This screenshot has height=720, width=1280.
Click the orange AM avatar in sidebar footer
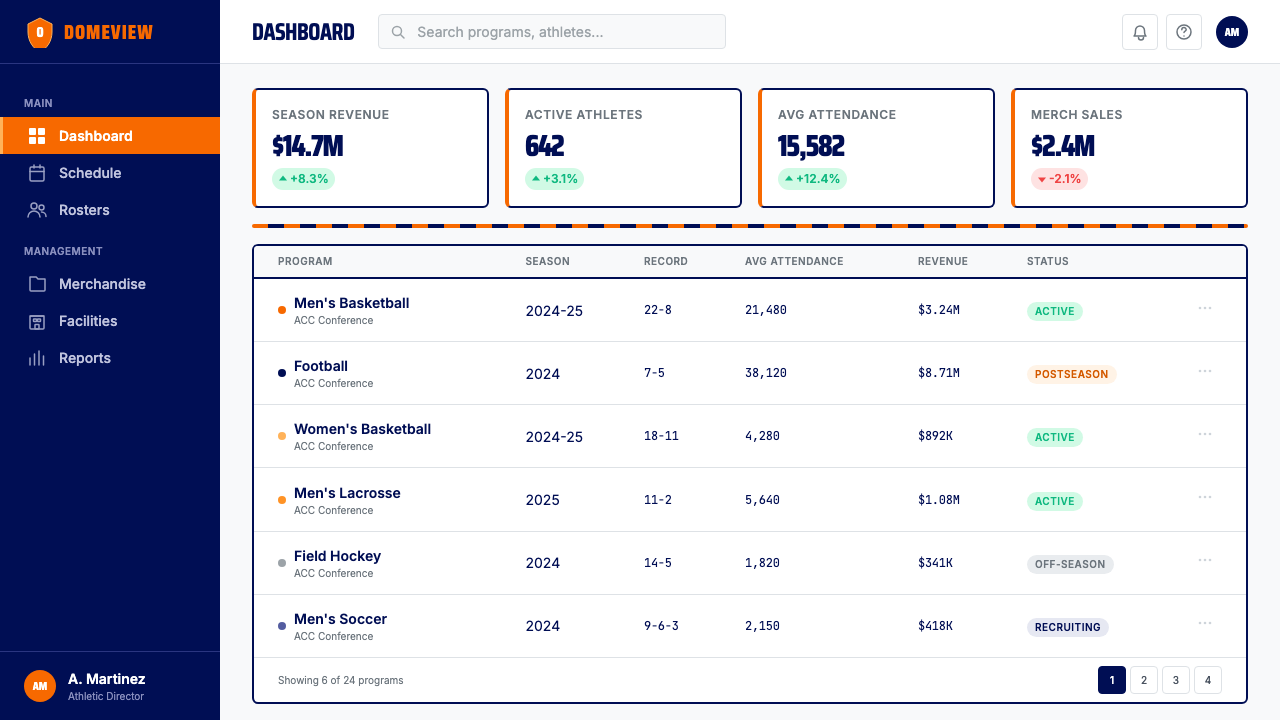[x=40, y=686]
